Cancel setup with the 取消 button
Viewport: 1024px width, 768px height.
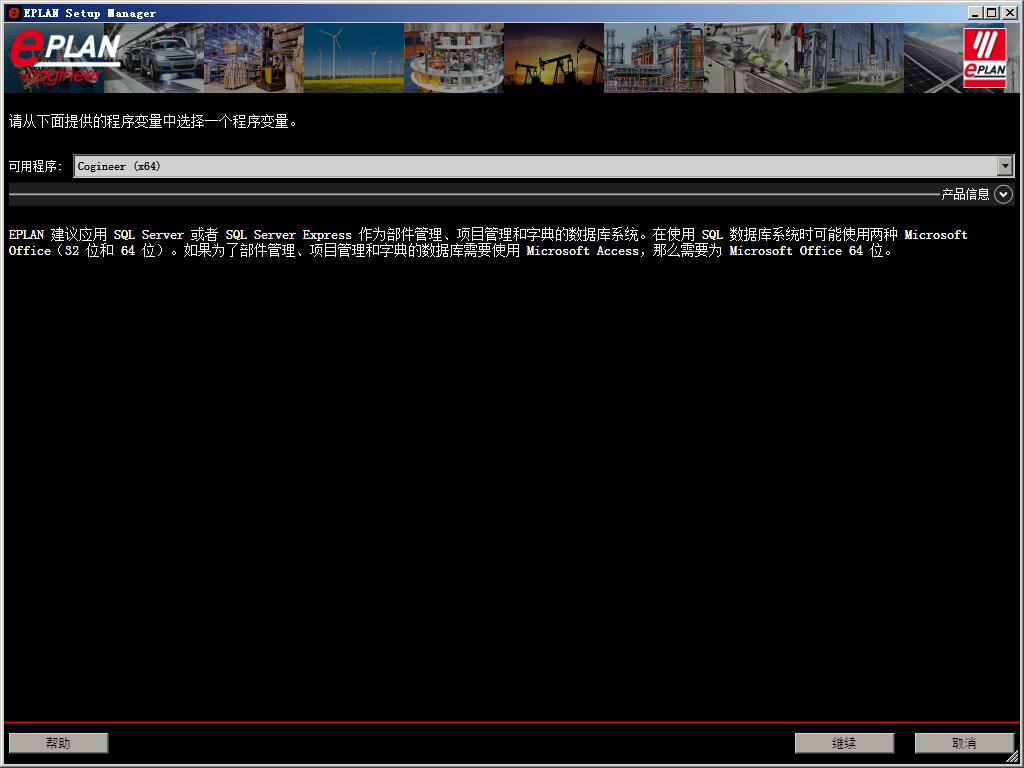[964, 743]
